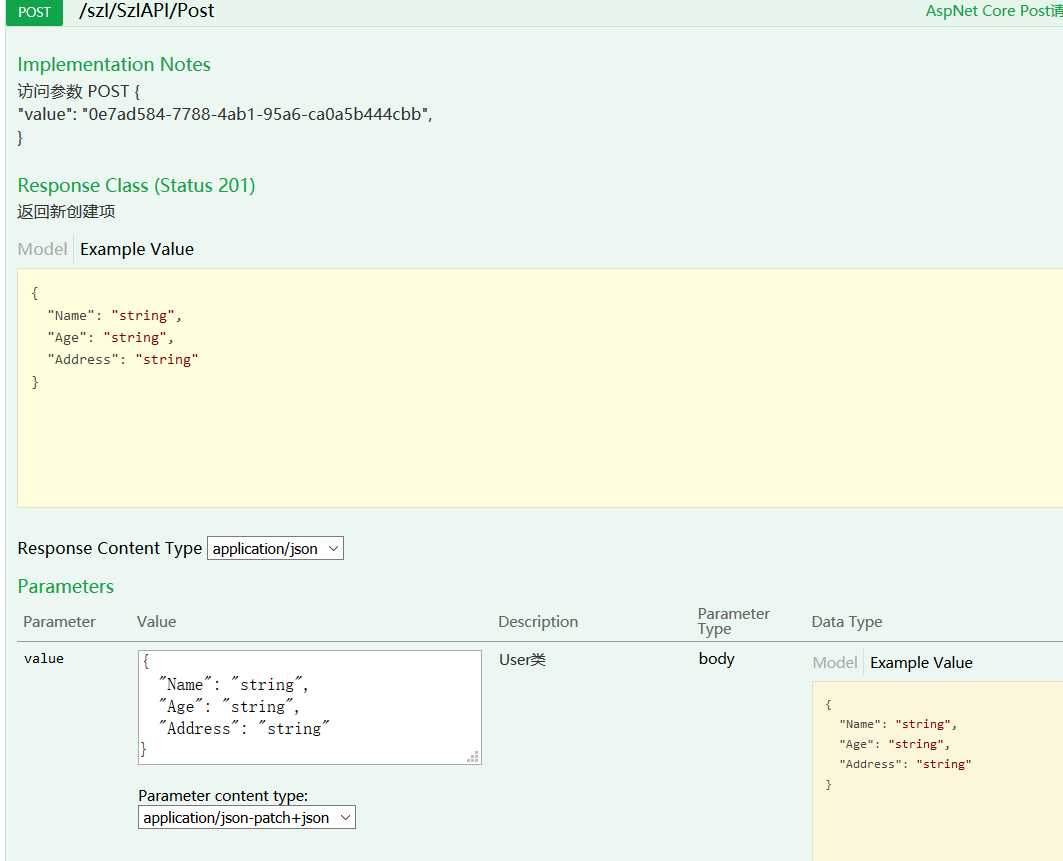Click the Implementation Notes heading
Viewport: 1063px width, 861px height.
click(x=114, y=64)
